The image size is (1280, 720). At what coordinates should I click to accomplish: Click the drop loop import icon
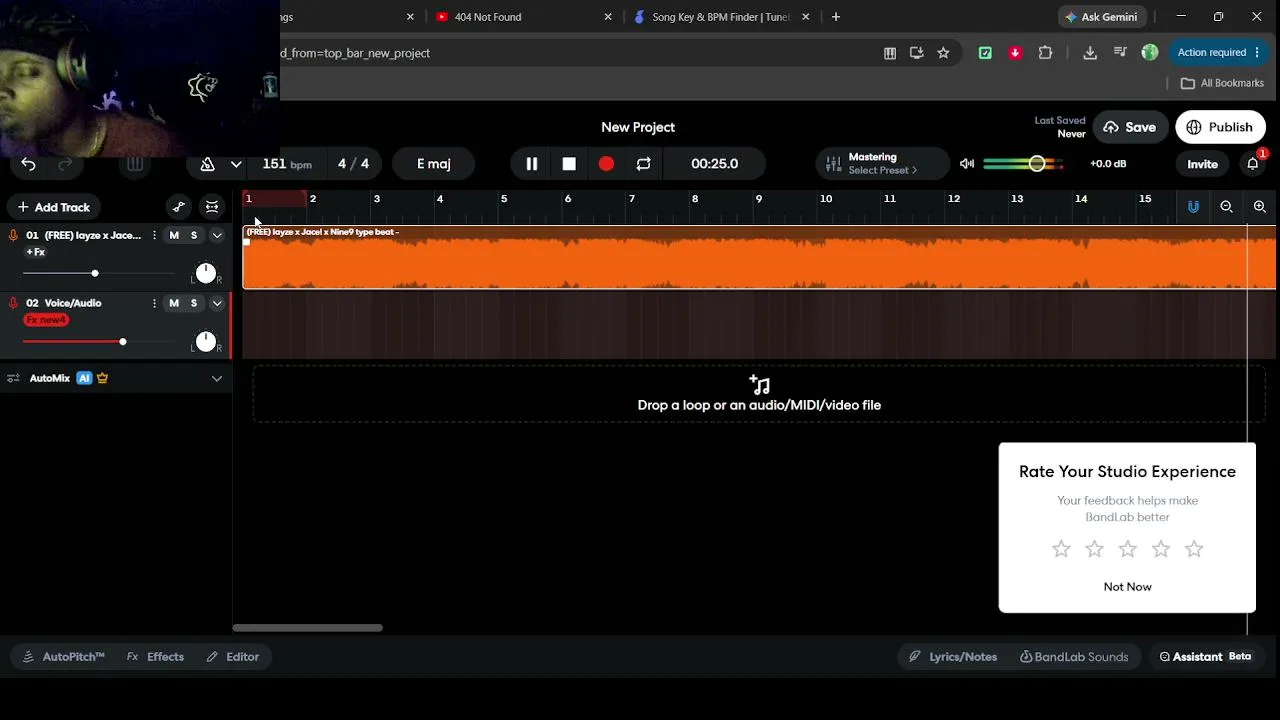(759, 385)
